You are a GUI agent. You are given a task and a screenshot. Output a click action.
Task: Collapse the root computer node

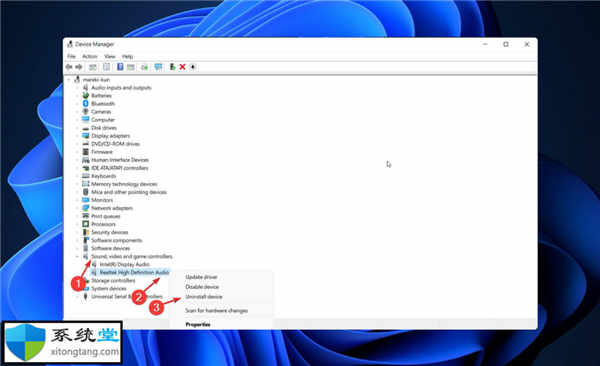coord(69,80)
